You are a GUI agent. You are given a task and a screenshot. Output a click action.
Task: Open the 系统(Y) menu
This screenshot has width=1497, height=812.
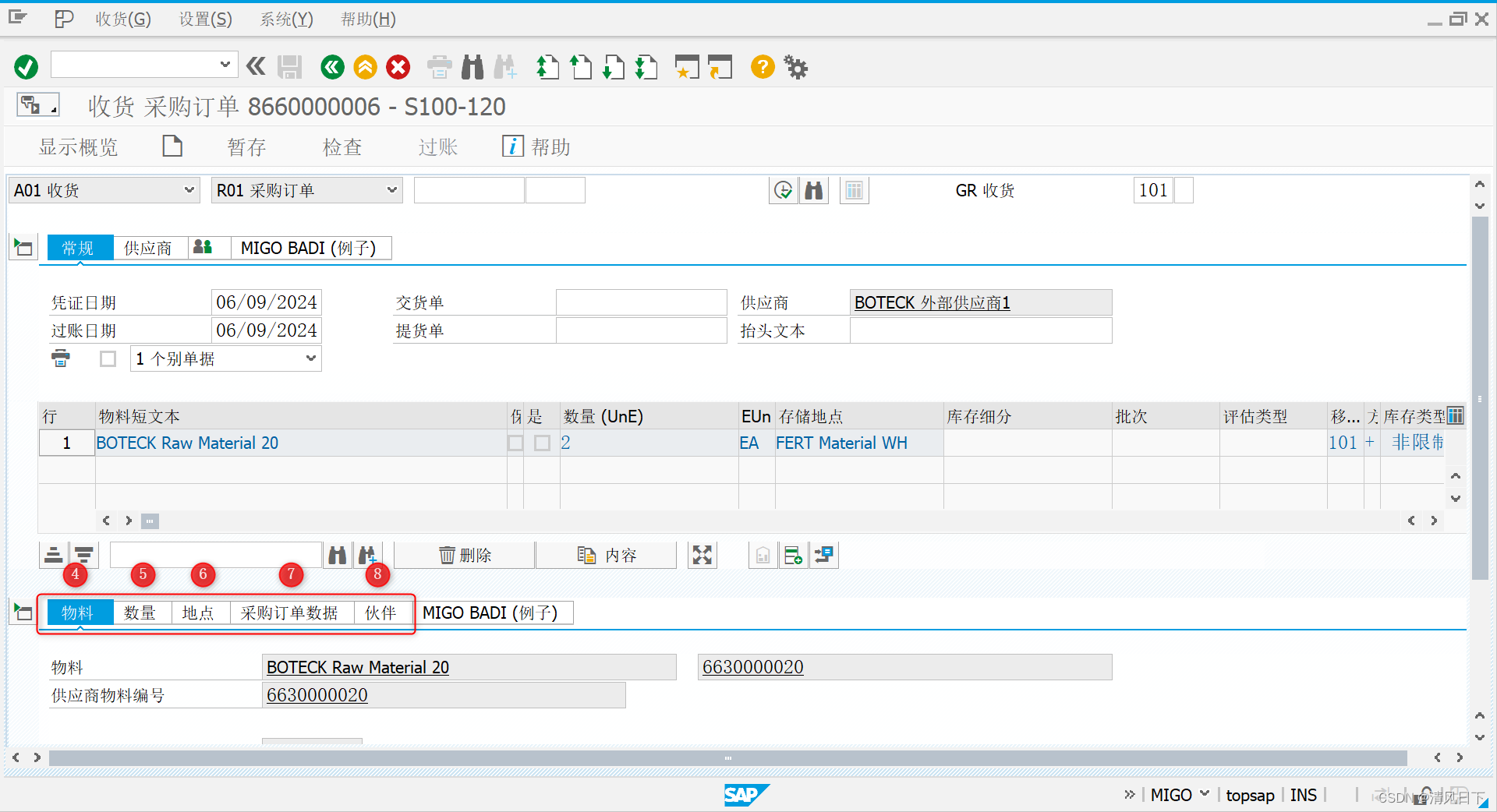[286, 19]
